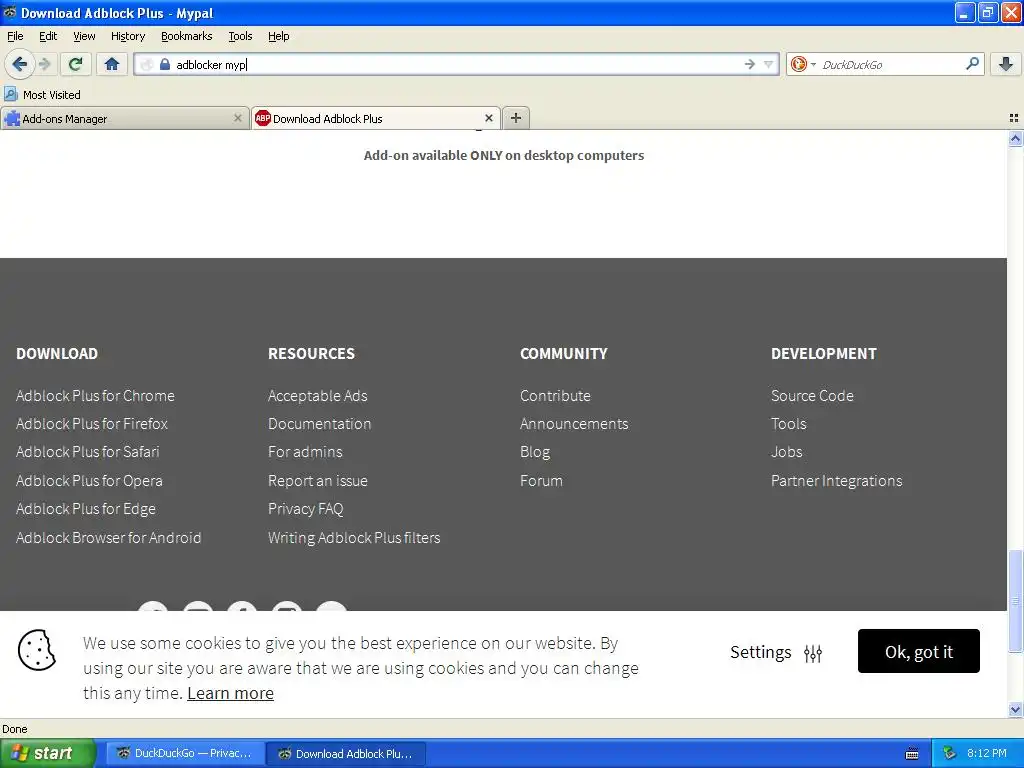Screen dimensions: 1024x768
Task: Open the For admins link
Action: click(305, 452)
